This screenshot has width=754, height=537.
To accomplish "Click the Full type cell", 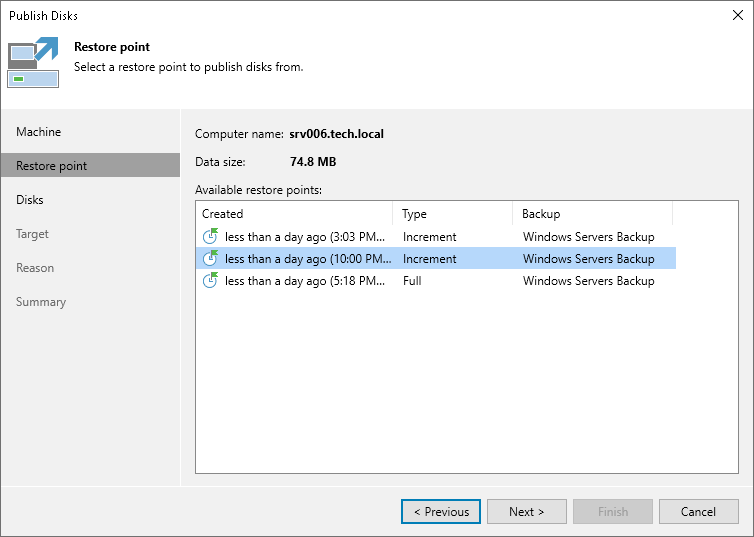I will [x=412, y=281].
